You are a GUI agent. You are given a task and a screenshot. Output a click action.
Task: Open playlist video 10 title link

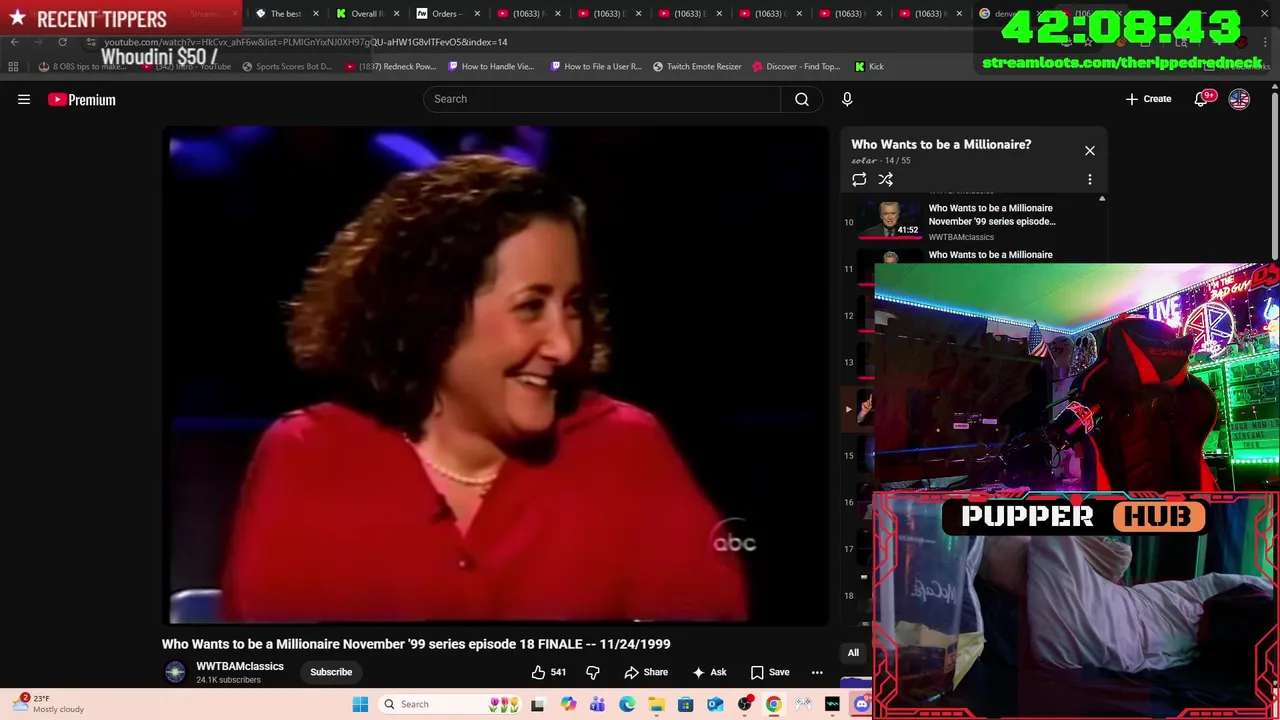click(x=992, y=215)
